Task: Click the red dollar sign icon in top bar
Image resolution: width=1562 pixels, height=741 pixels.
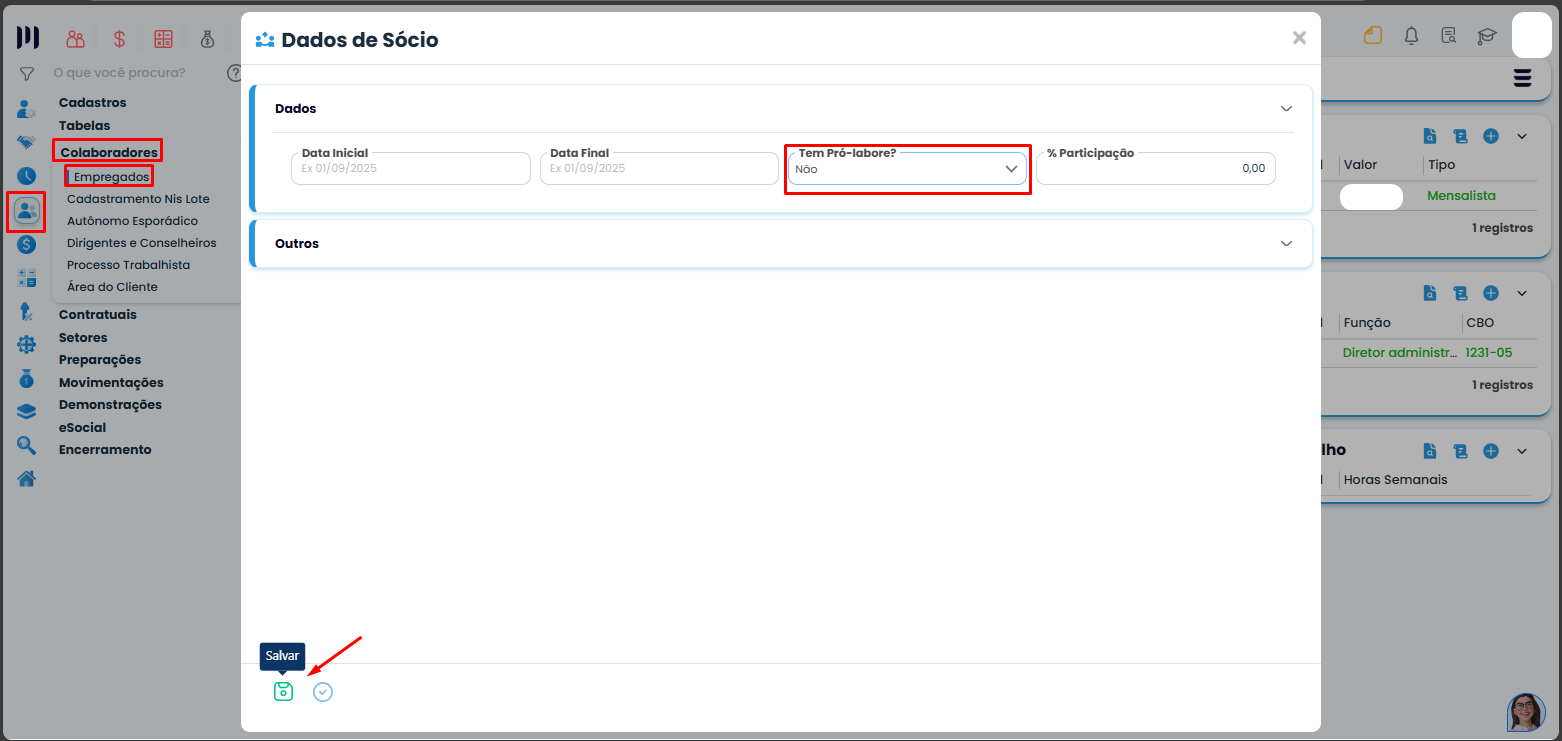Action: point(120,39)
